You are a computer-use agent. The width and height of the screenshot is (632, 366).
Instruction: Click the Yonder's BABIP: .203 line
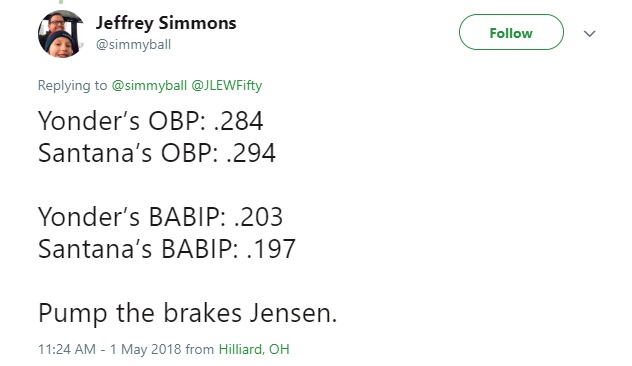[x=160, y=216]
